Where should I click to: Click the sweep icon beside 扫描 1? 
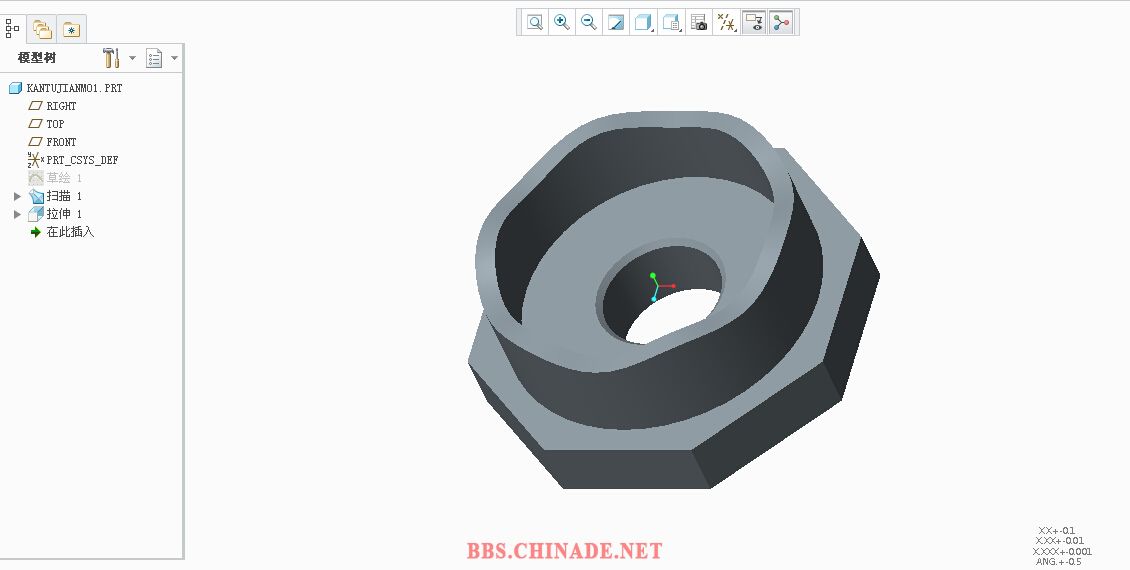click(36, 196)
